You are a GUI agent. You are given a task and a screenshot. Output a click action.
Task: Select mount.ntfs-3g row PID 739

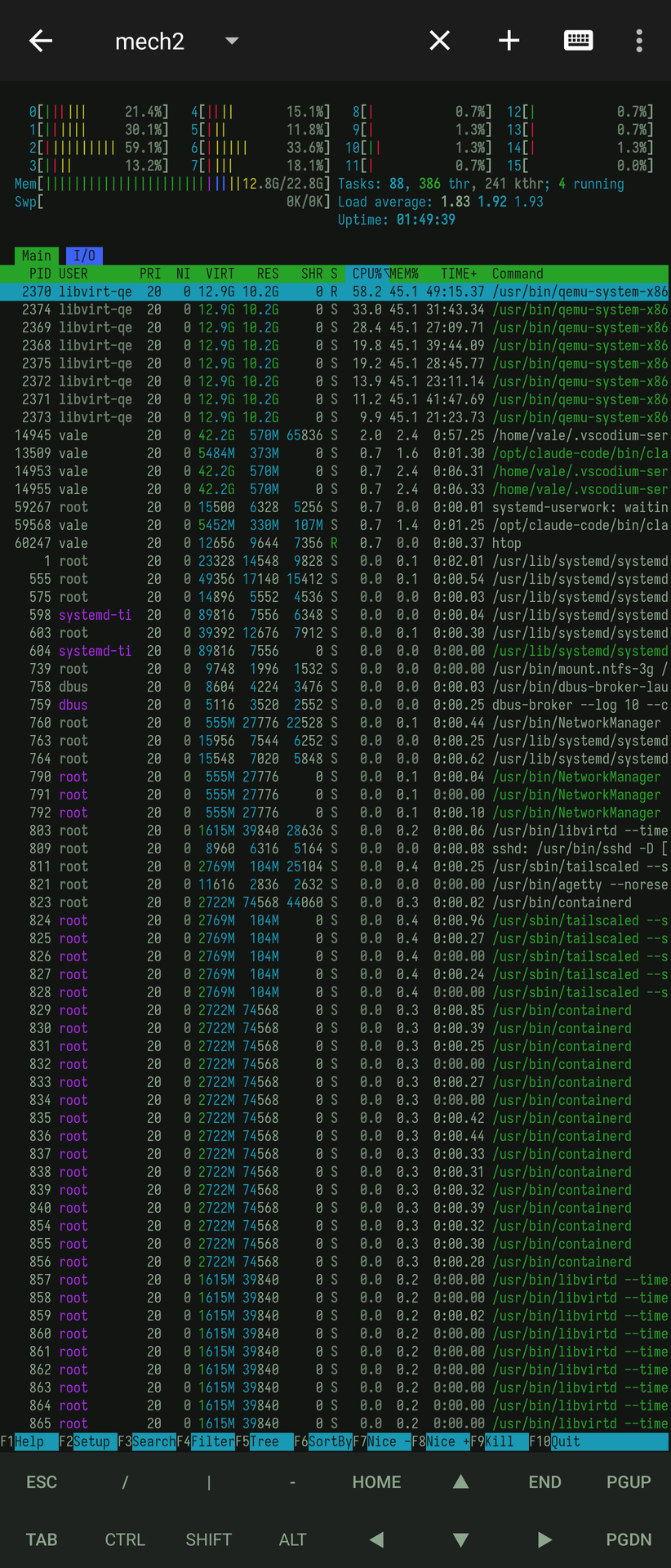(x=335, y=669)
